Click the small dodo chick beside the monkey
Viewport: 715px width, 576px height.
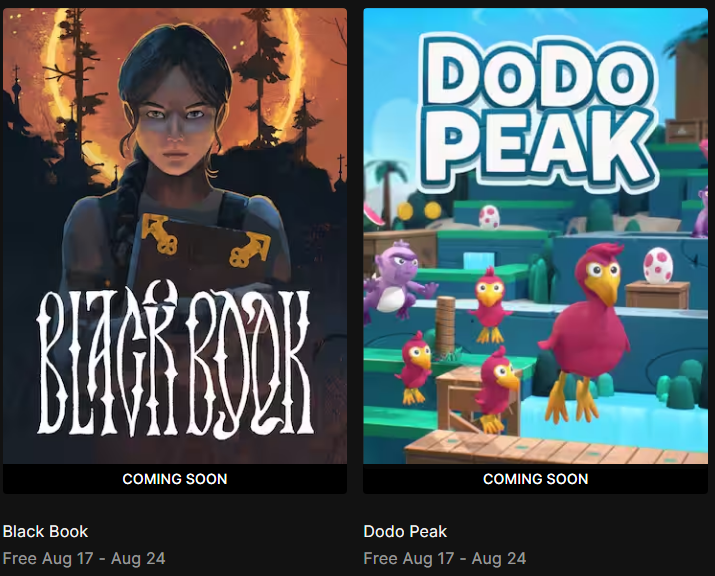click(x=490, y=305)
